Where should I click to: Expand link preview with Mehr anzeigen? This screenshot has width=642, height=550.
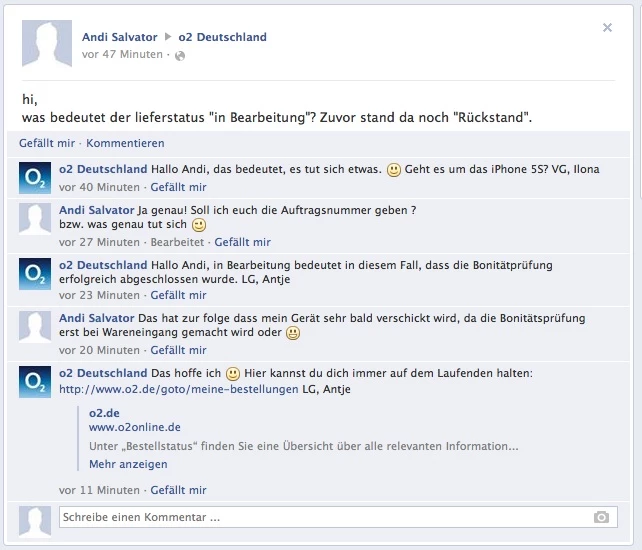(128, 464)
